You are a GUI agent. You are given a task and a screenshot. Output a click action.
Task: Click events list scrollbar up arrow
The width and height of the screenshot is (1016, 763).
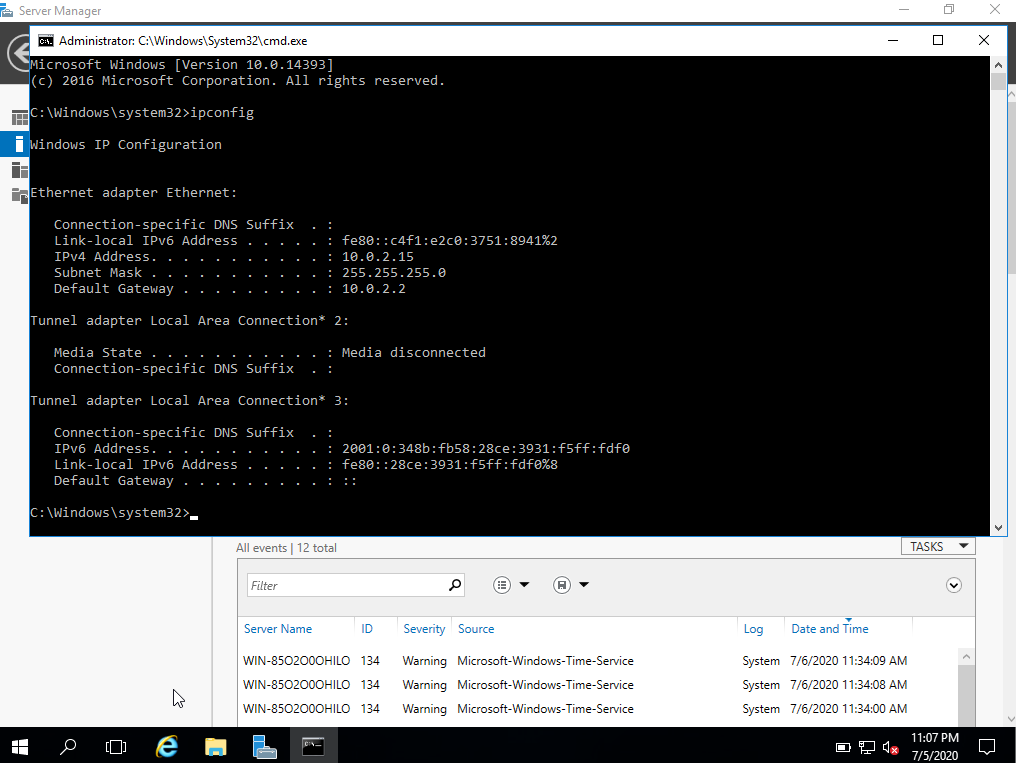point(966,657)
